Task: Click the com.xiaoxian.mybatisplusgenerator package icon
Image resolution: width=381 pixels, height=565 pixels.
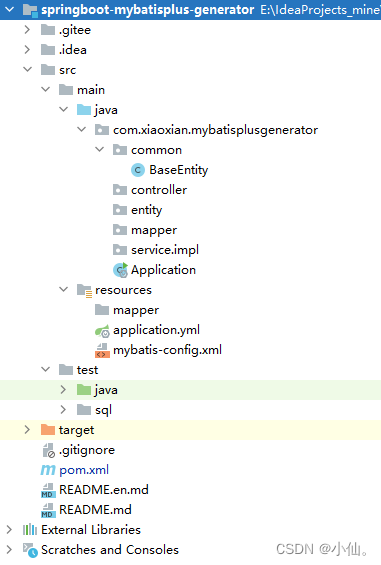Action: [x=102, y=129]
